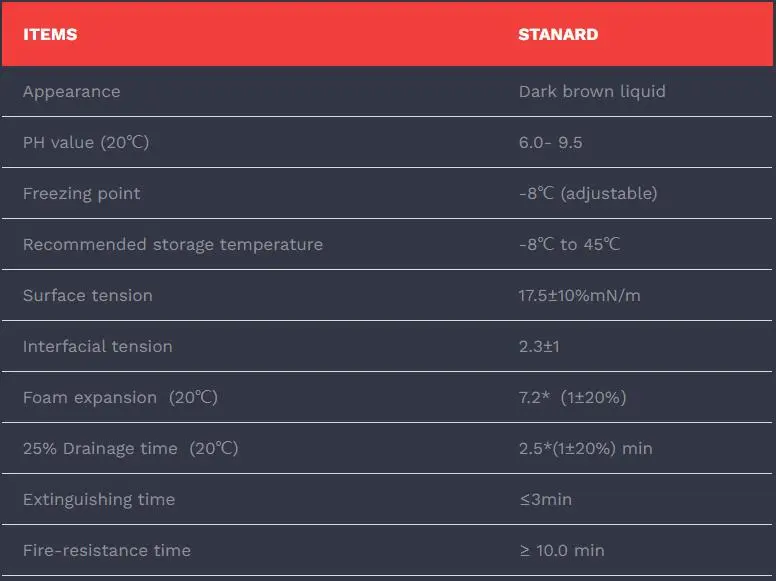
Task: Select the Surface tension label
Action: click(x=88, y=295)
